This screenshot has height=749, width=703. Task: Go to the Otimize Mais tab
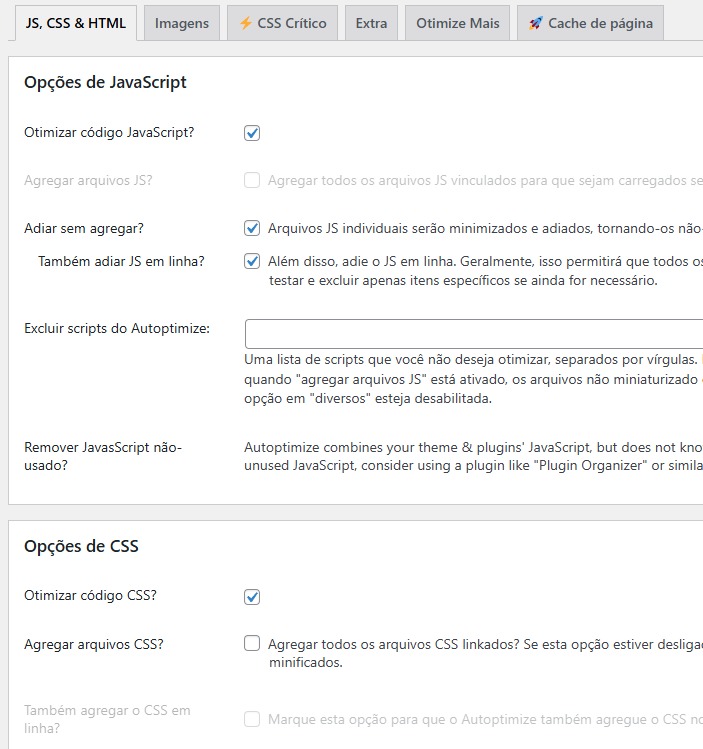[x=458, y=23]
